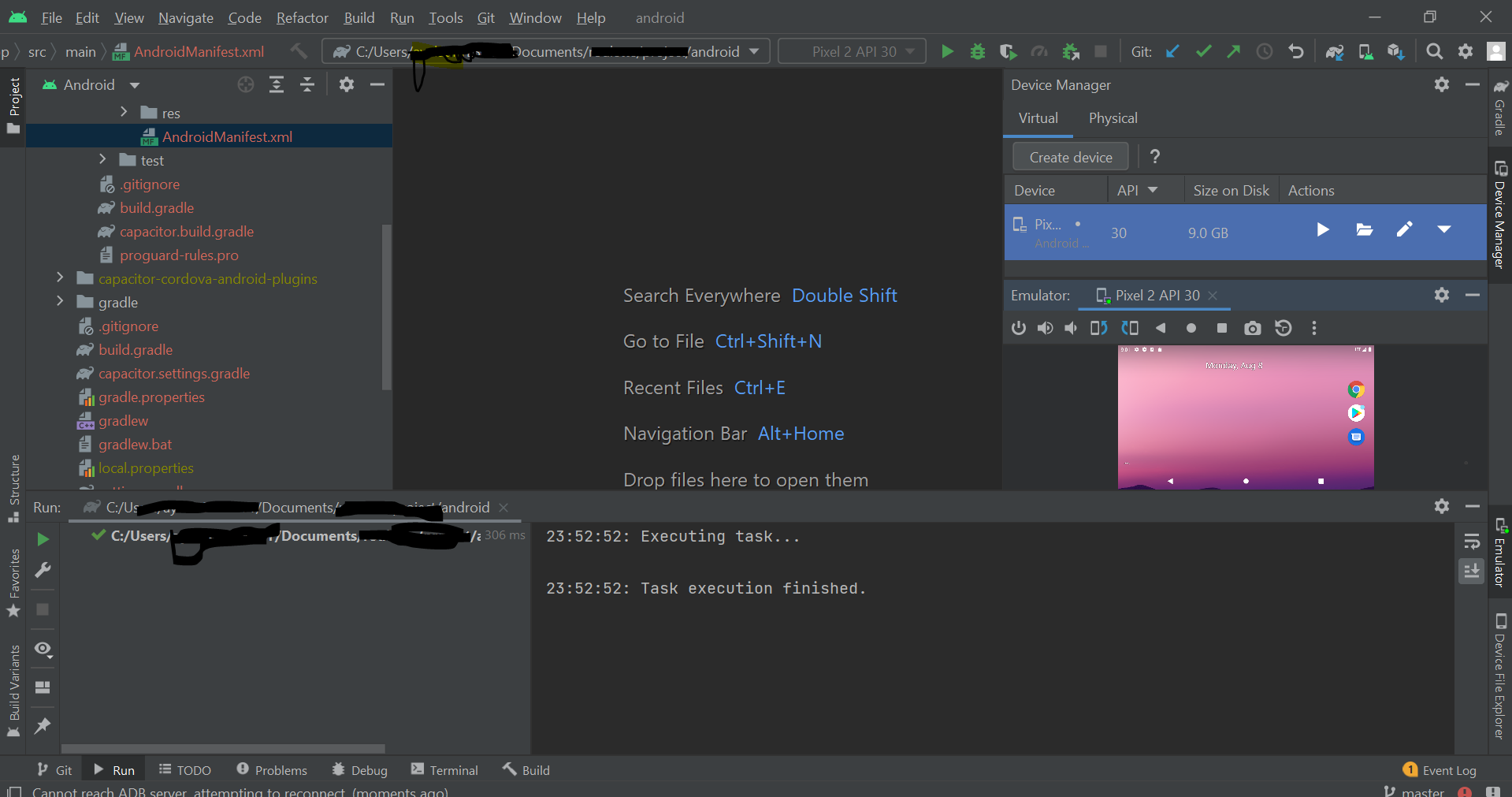Viewport: 1512px width, 797px height.
Task: Click the green Run app button
Action: point(947,52)
